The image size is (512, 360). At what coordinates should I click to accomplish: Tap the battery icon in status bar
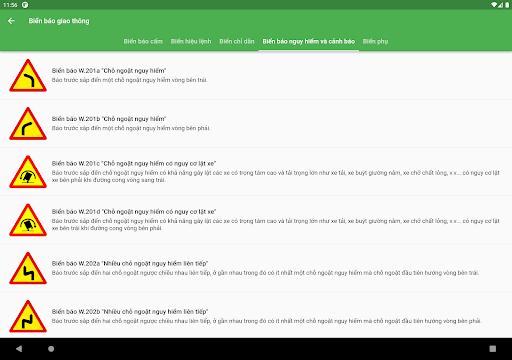coord(507,5)
